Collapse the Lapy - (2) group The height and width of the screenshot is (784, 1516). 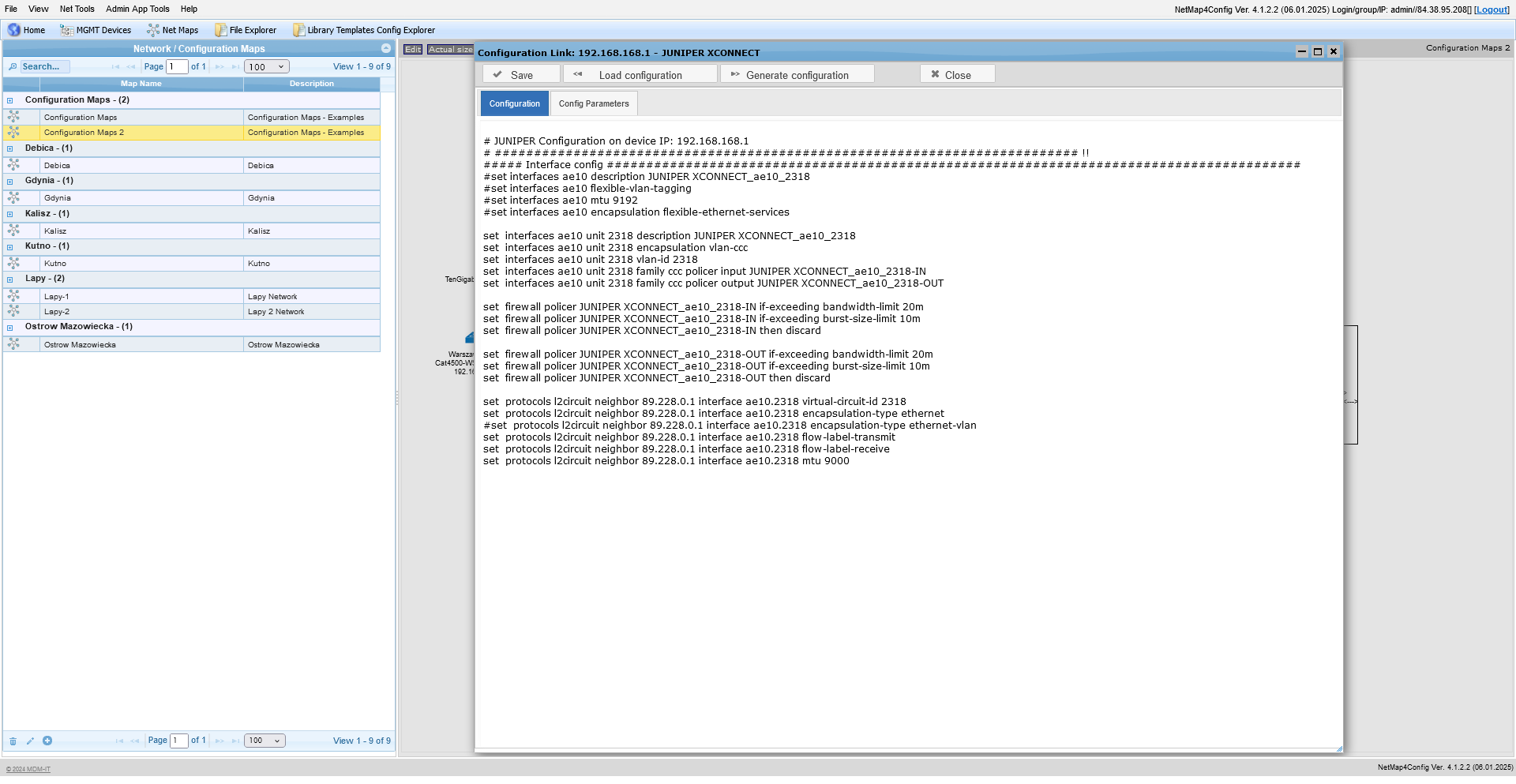click(10, 279)
